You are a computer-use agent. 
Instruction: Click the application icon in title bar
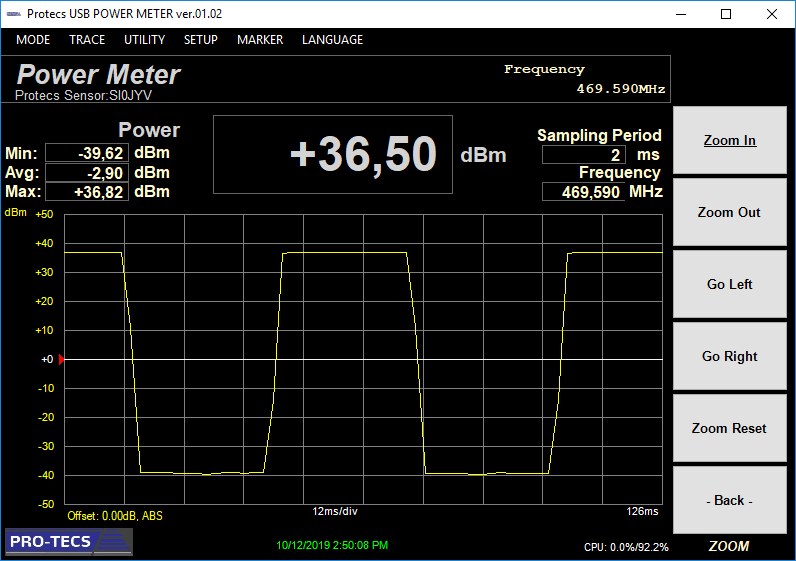(x=14, y=14)
